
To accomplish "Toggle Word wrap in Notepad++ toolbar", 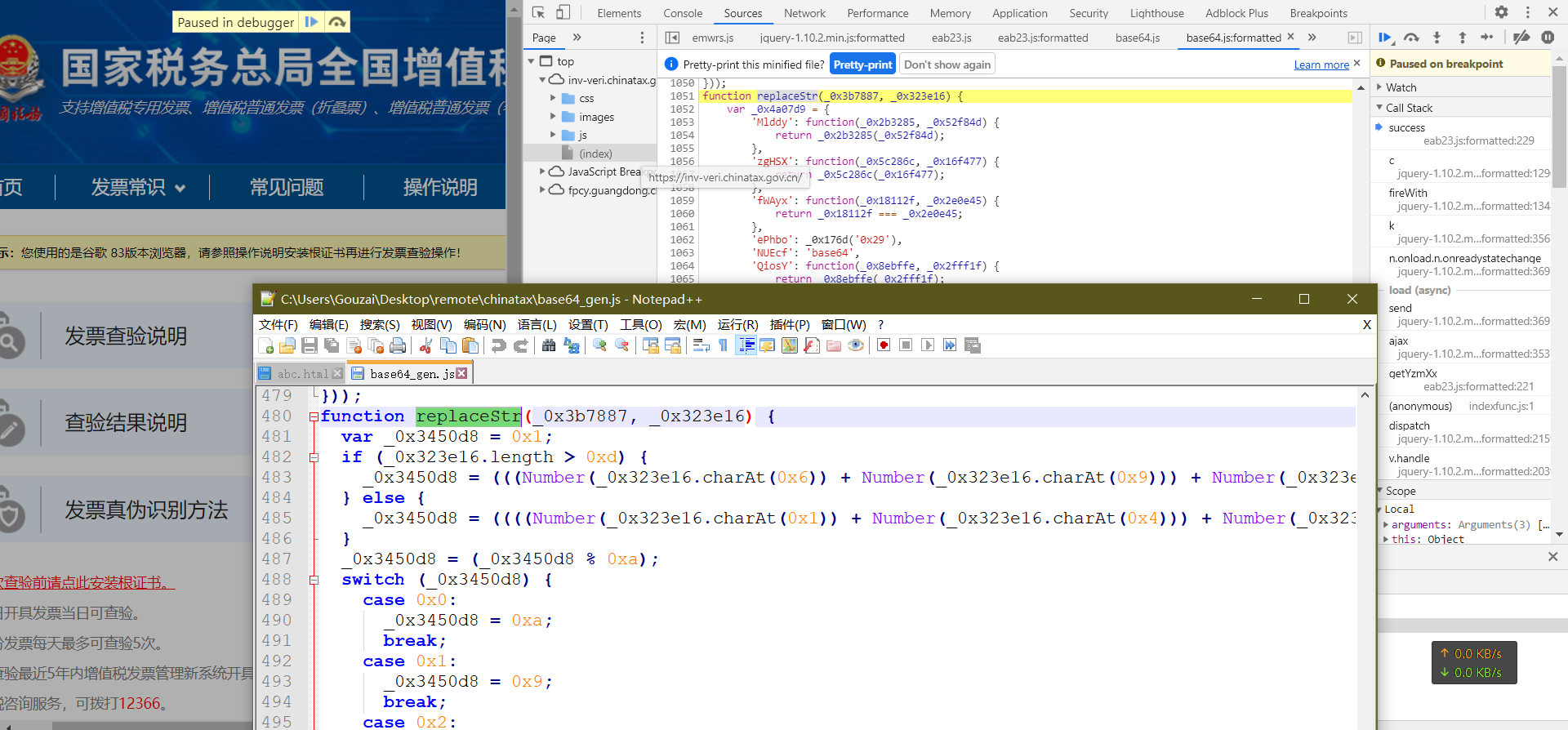I will [x=701, y=346].
